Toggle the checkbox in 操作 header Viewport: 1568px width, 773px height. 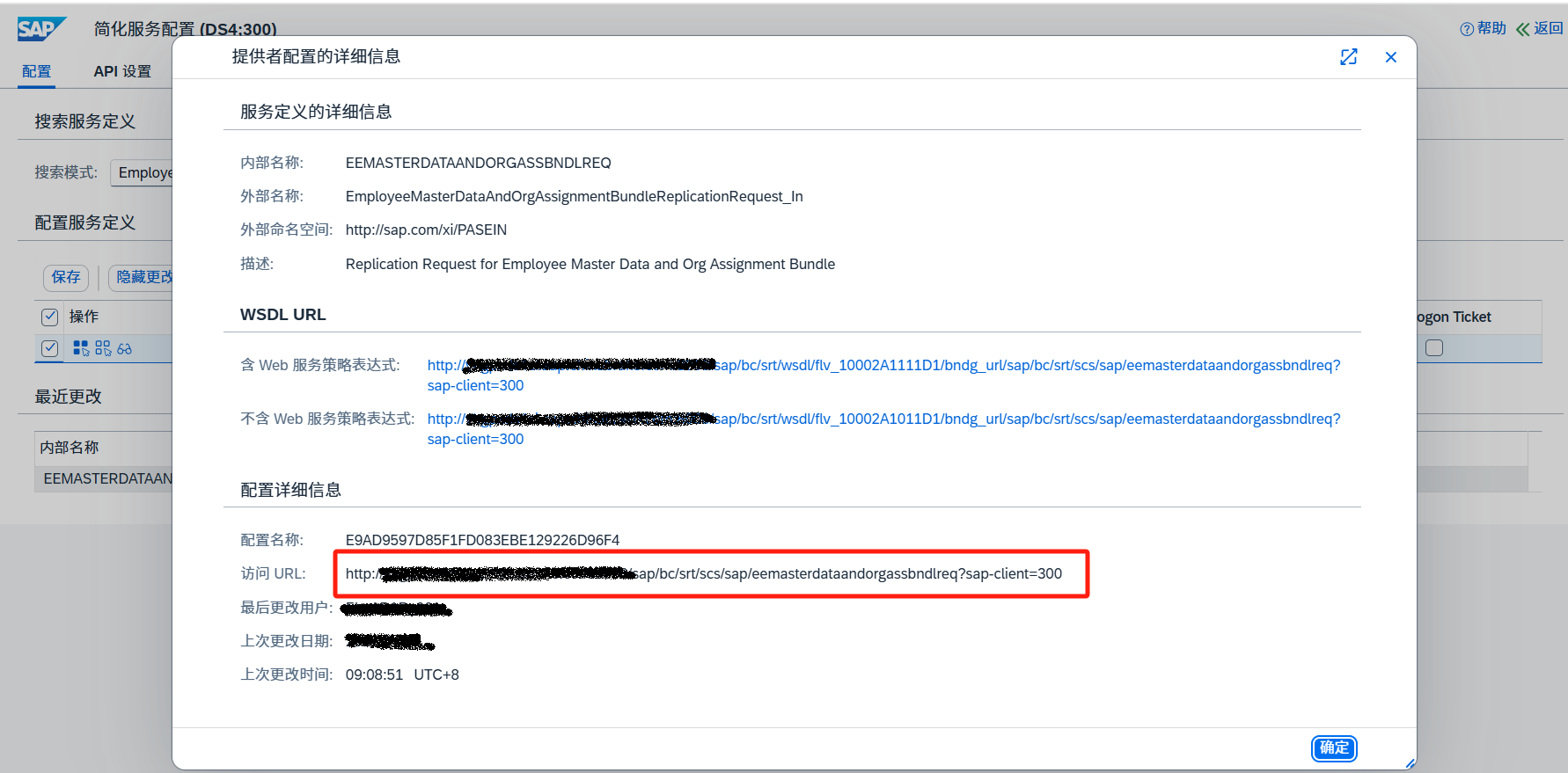50,317
